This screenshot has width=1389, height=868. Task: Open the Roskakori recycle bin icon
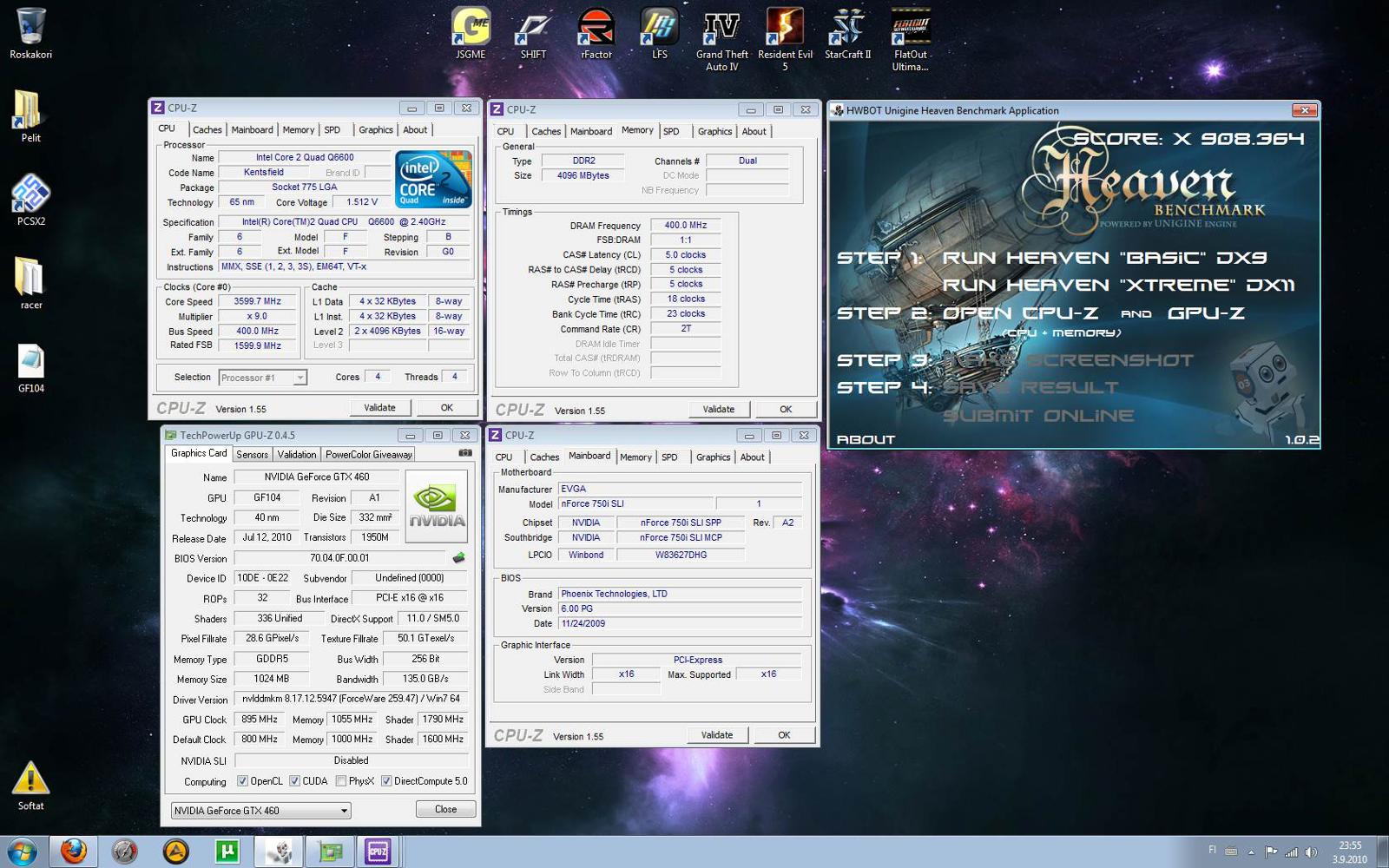tap(30, 33)
